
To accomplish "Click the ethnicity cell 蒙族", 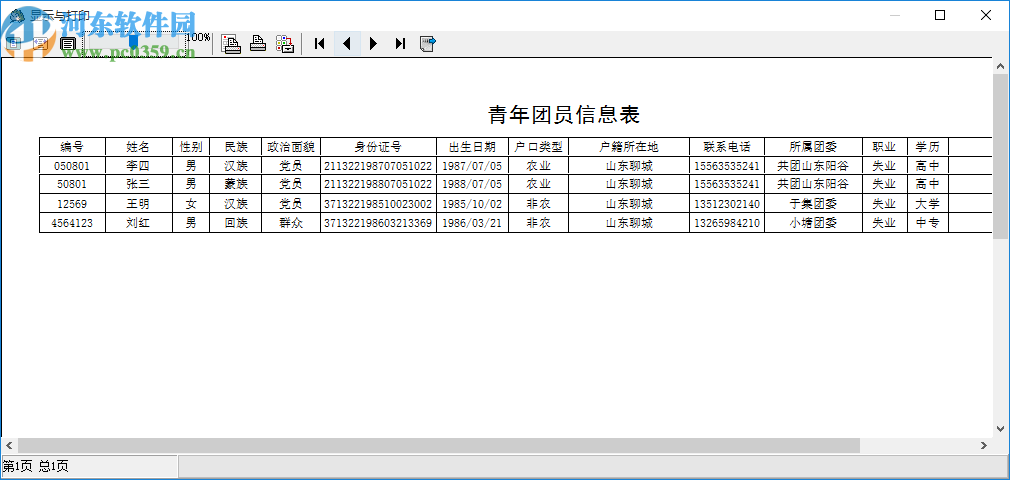I will pos(236,184).
